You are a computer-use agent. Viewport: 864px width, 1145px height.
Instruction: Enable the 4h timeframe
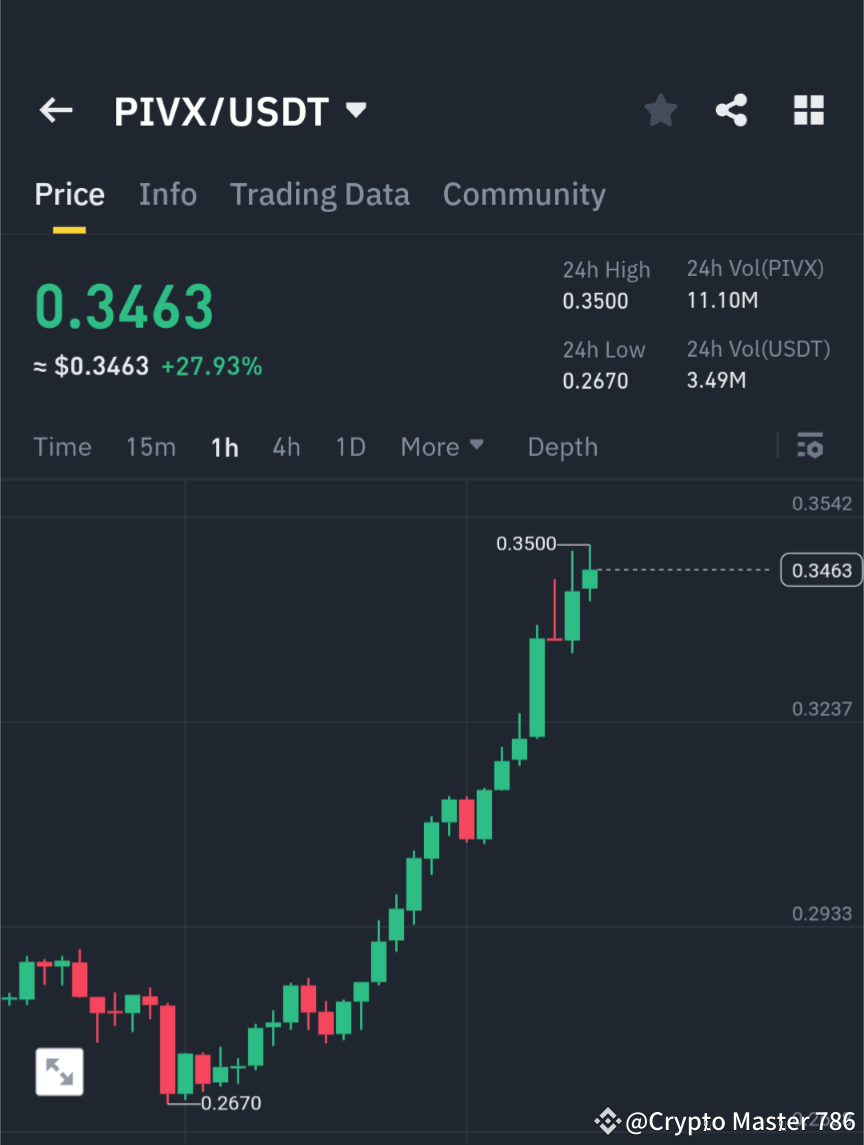pyautogui.click(x=286, y=446)
